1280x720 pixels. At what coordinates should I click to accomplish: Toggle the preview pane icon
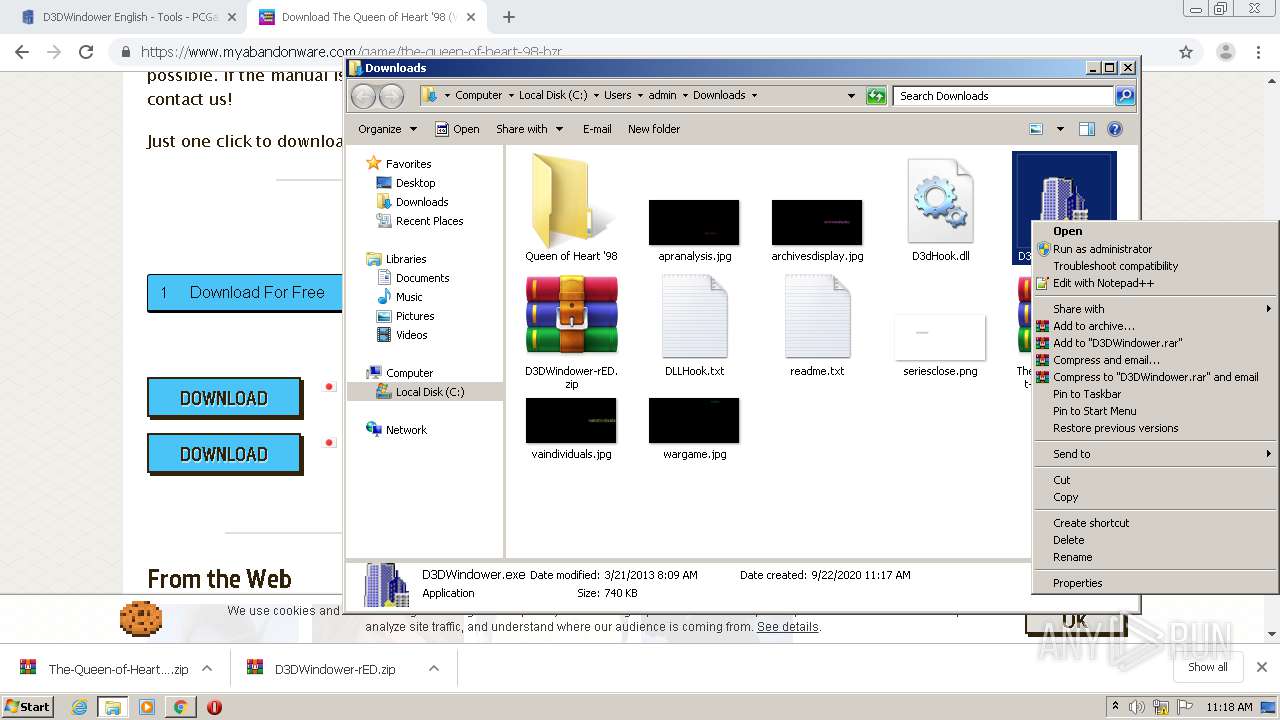1087,129
